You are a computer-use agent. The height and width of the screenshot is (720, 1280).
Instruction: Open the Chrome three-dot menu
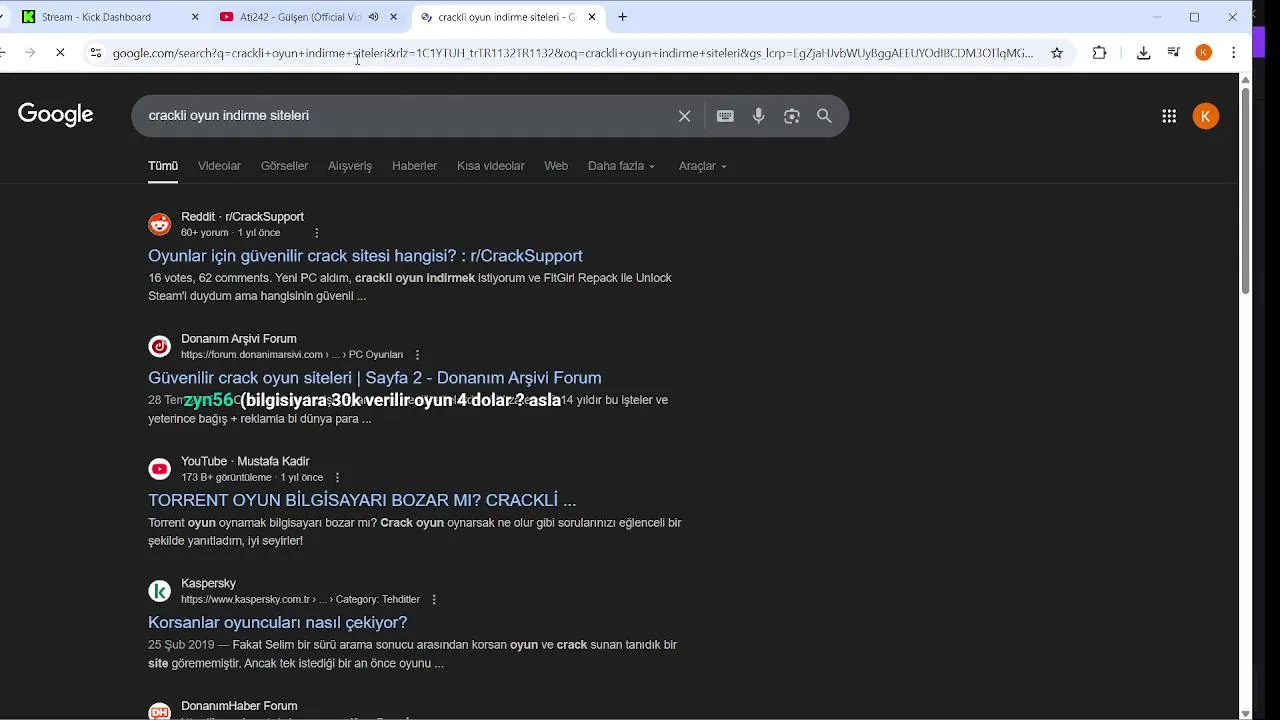(x=1234, y=53)
